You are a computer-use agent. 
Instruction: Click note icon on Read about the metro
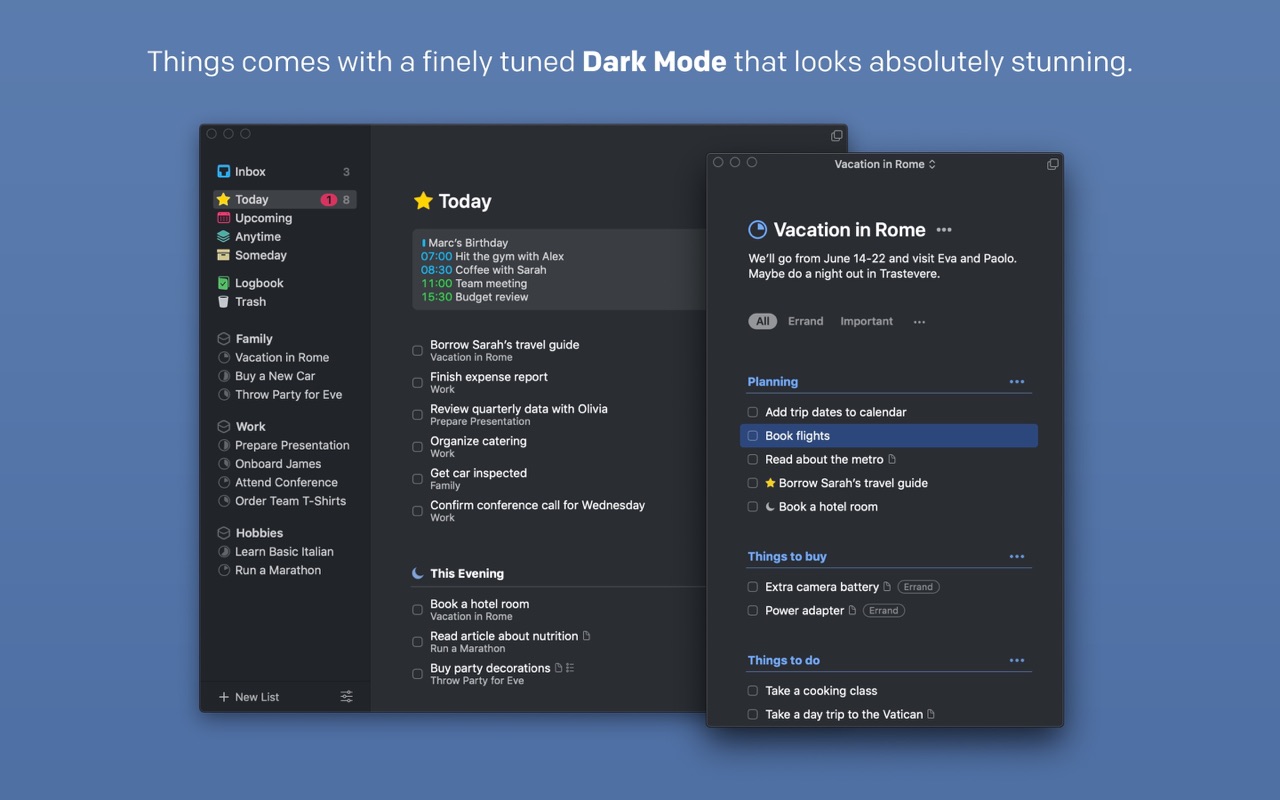(x=892, y=460)
